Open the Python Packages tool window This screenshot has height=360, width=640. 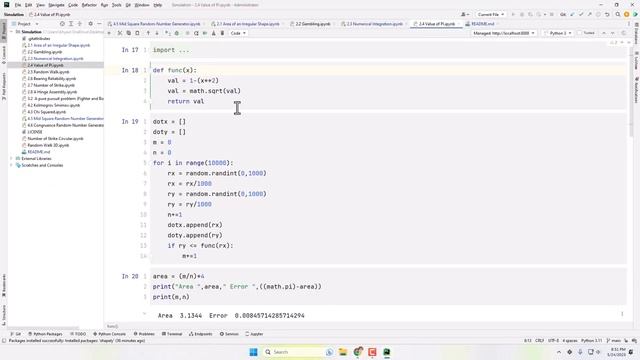pos(45,334)
